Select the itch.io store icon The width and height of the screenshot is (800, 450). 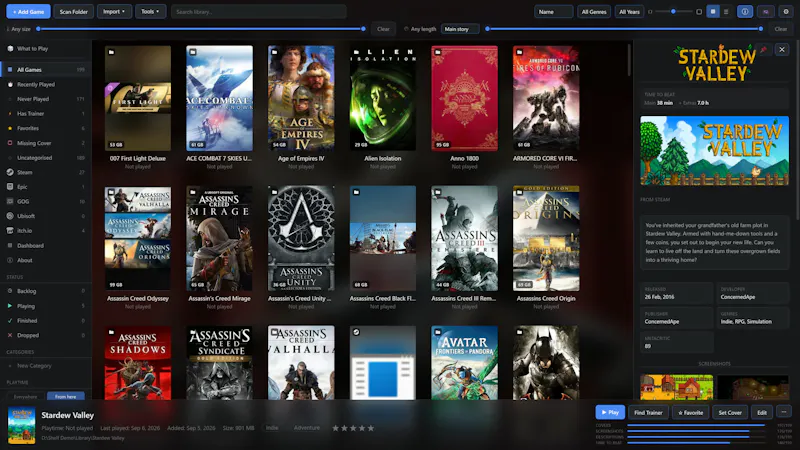point(10,231)
